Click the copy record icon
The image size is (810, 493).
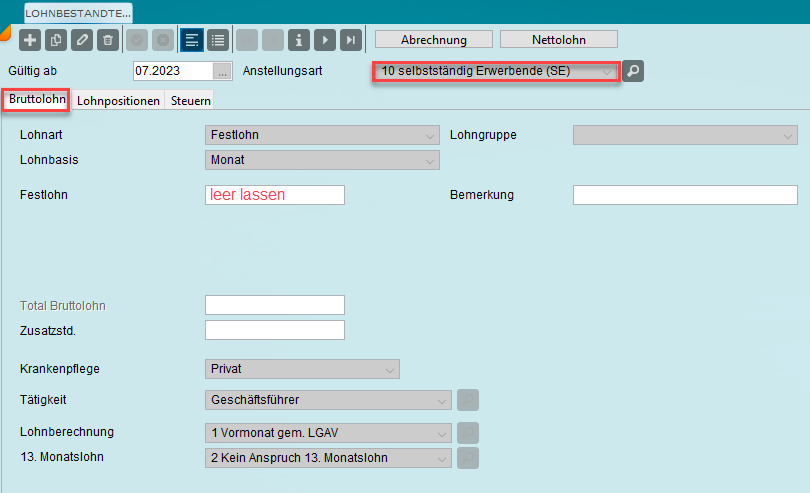[56, 40]
